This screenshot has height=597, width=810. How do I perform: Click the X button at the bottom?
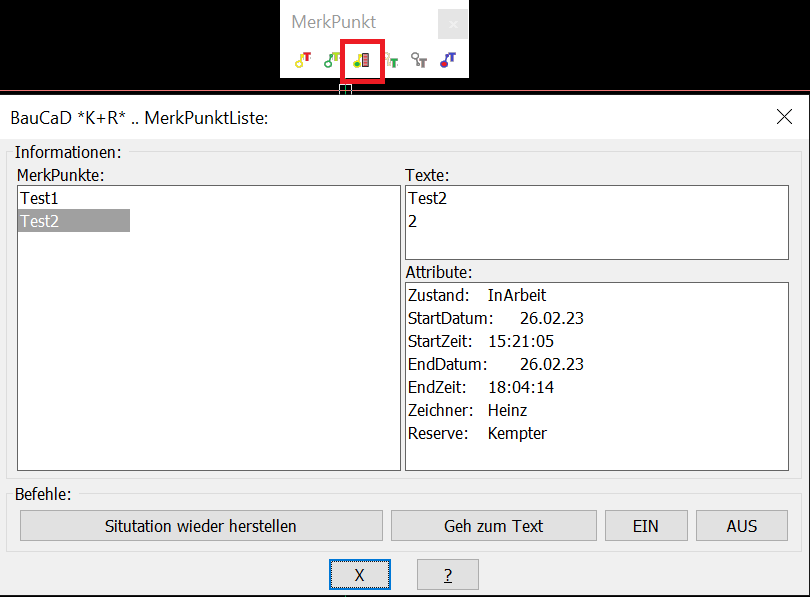[x=360, y=574]
